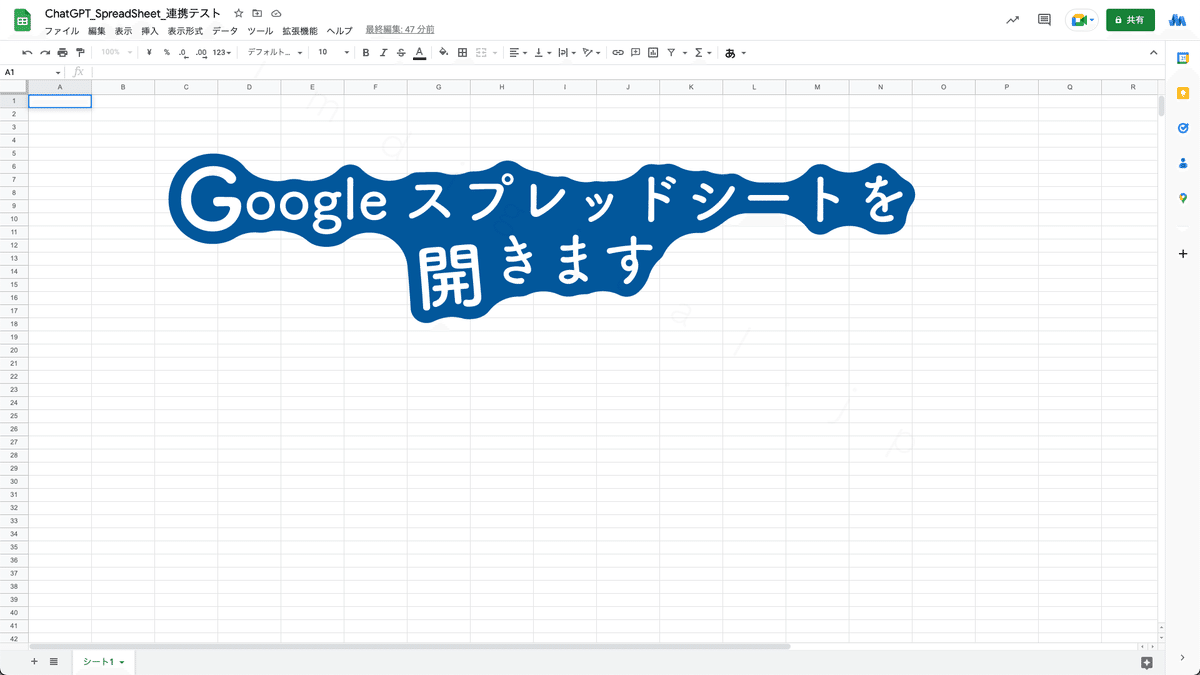Open the font family dropdown

coord(273,52)
